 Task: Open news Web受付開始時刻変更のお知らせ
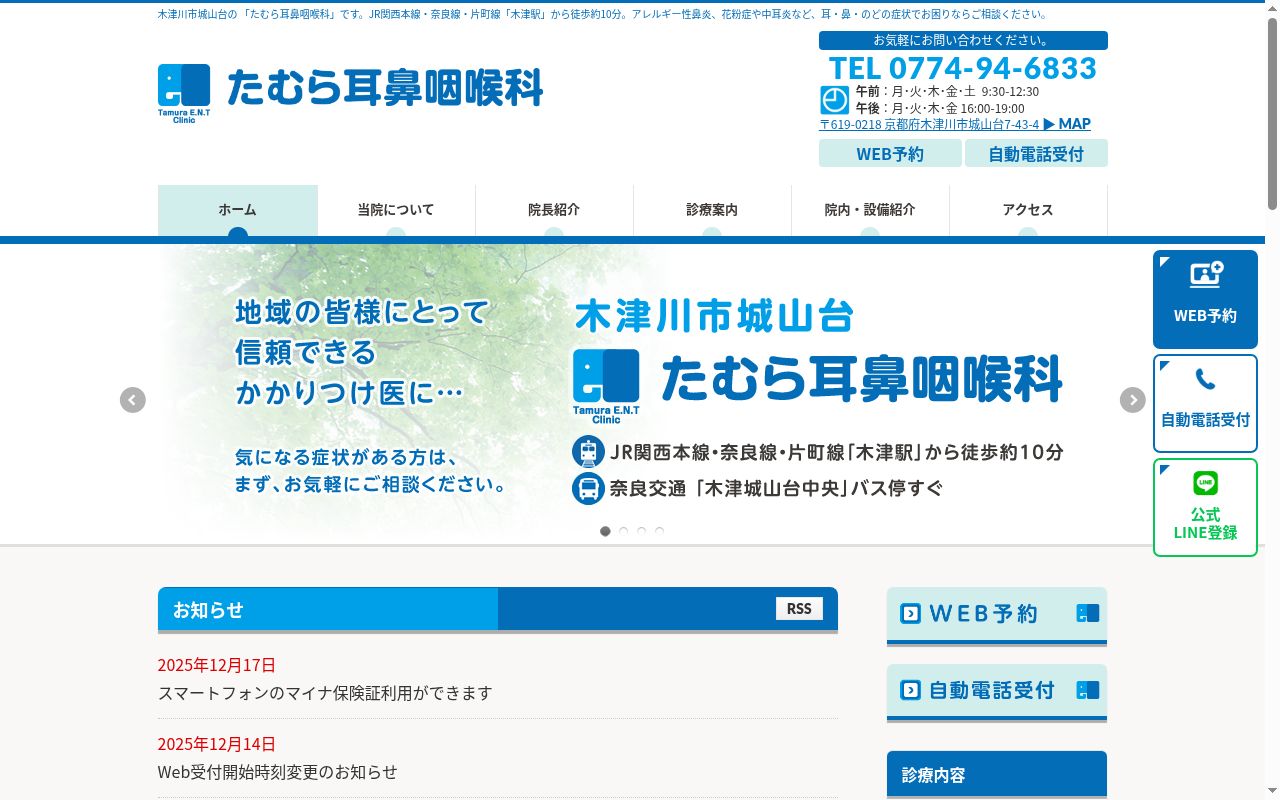click(278, 772)
